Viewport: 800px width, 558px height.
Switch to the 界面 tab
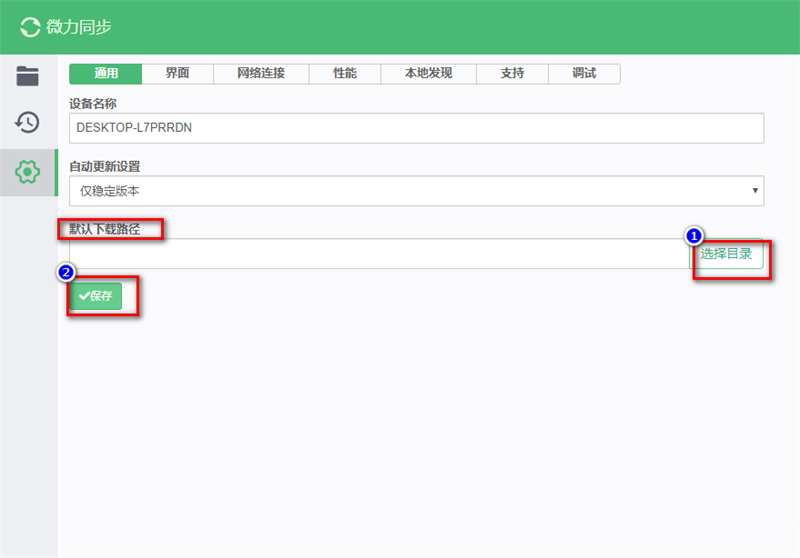(178, 73)
